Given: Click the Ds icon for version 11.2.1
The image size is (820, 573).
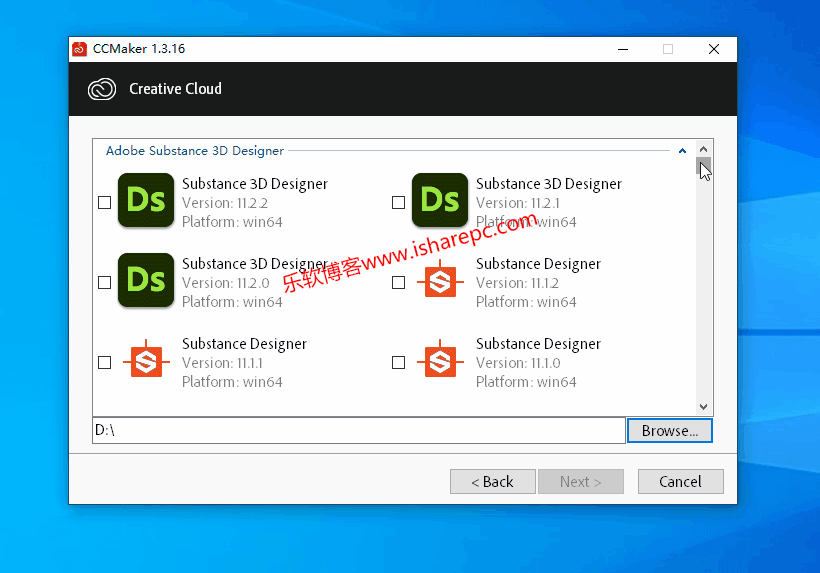Looking at the screenshot, I should pos(440,200).
